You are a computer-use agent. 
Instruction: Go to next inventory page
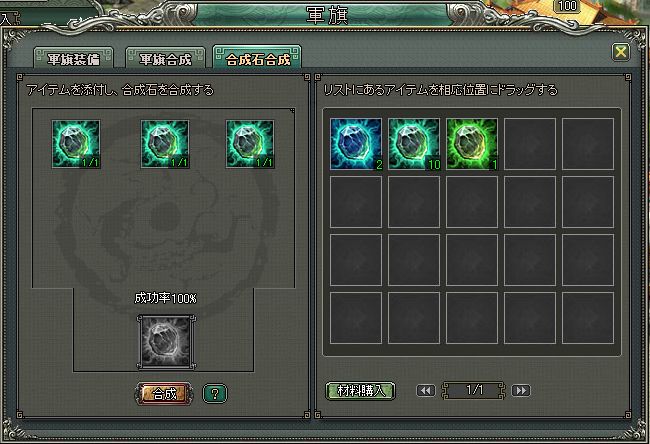coord(521,391)
